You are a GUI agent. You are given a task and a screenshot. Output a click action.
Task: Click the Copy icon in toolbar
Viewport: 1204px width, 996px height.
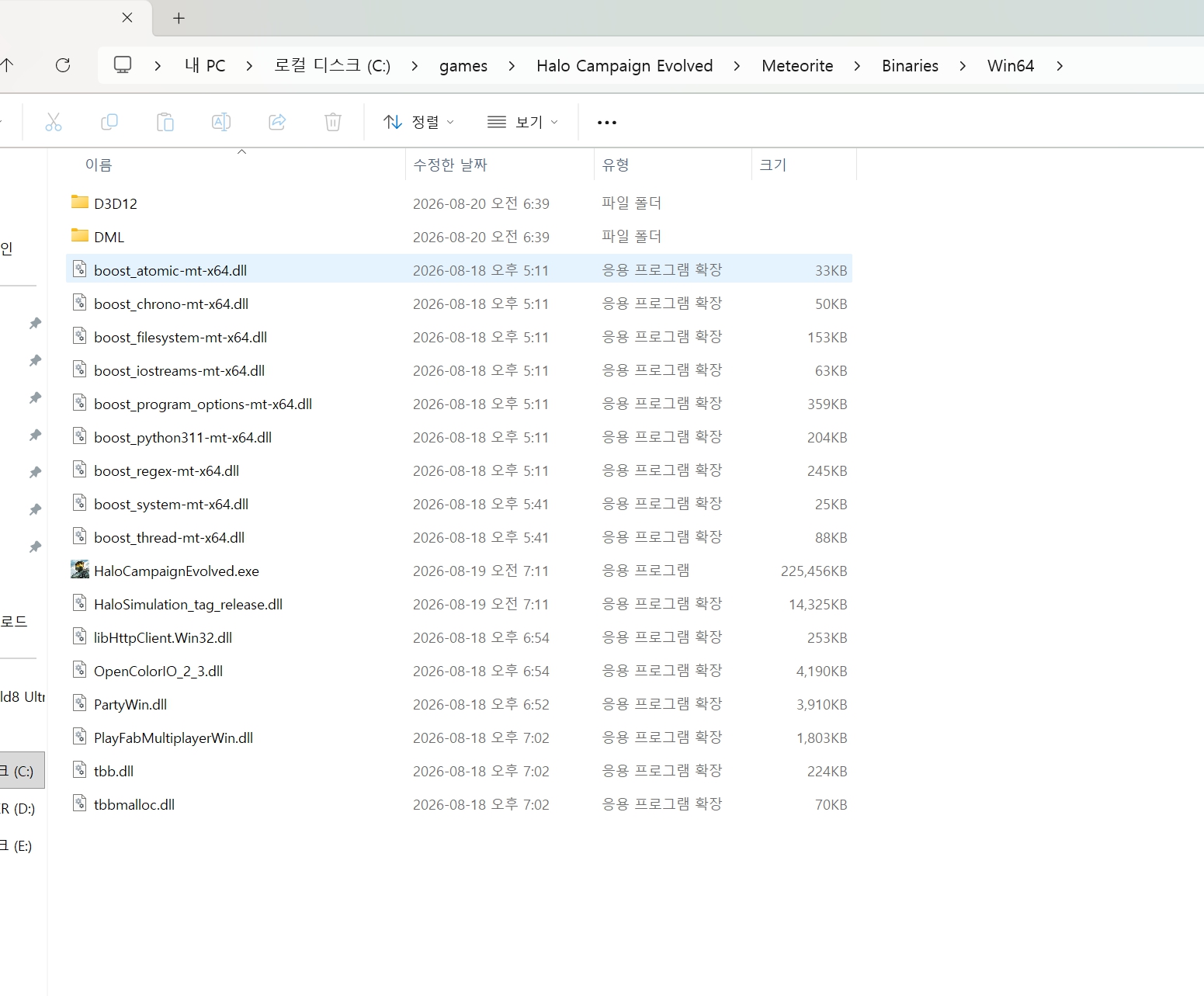click(x=109, y=122)
